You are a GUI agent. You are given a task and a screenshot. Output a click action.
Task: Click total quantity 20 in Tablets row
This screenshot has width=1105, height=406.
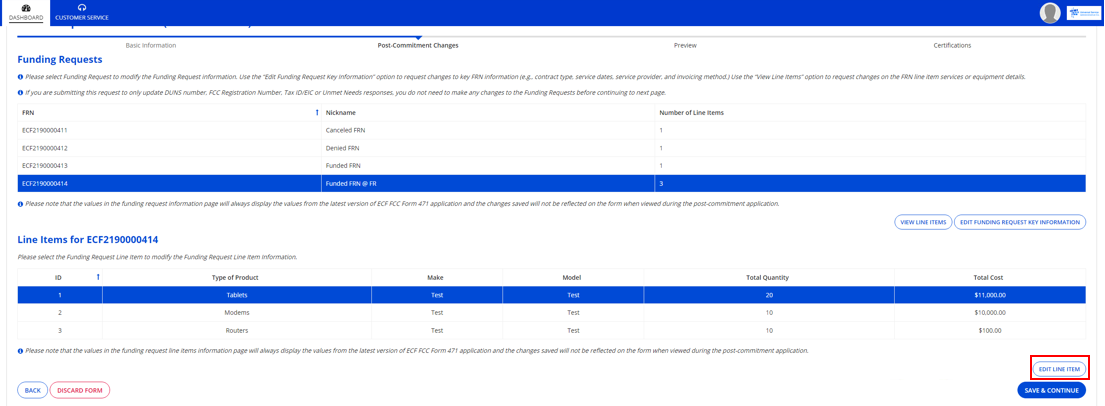tap(769, 295)
